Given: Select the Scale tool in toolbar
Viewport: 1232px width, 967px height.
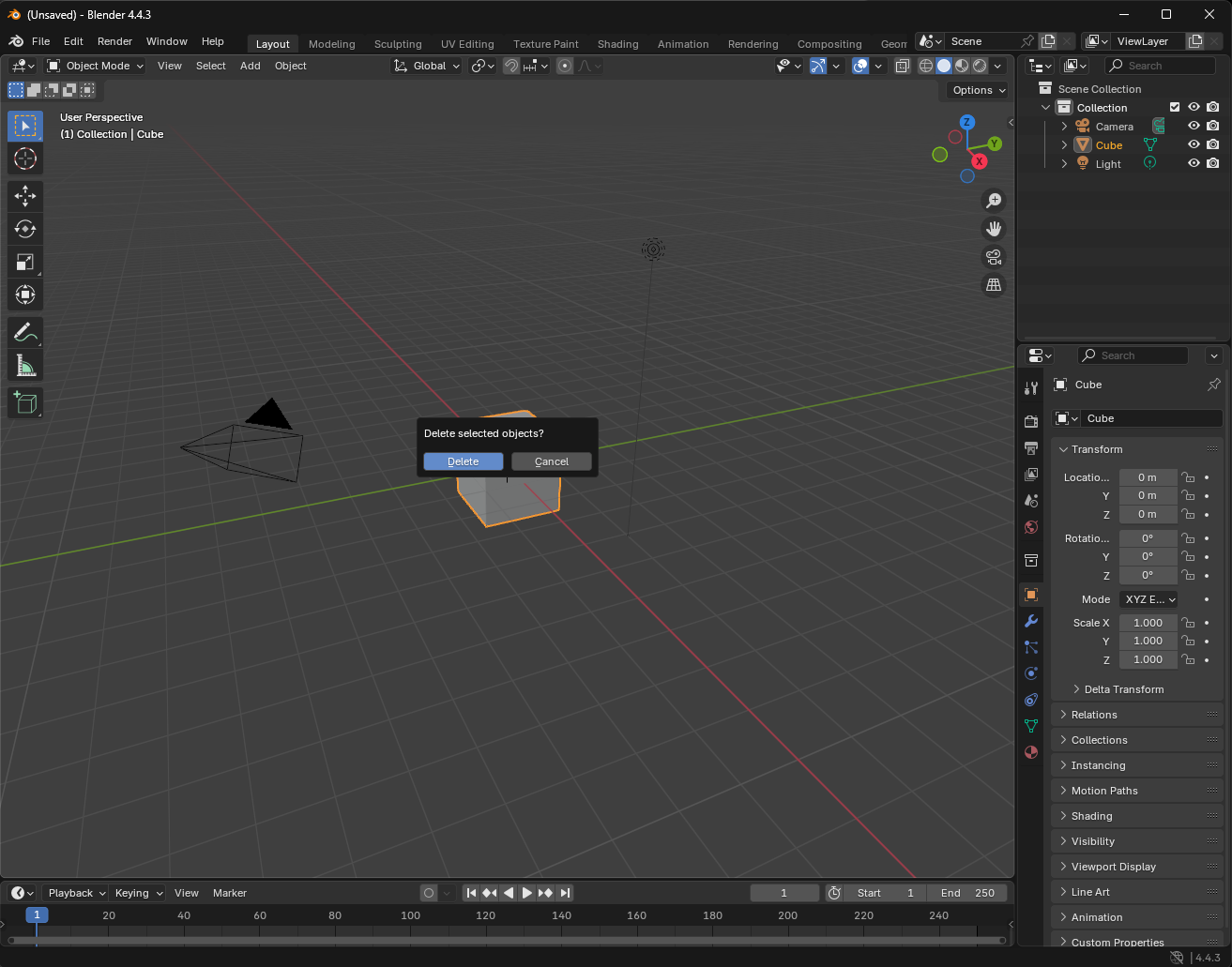Looking at the screenshot, I should click(x=25, y=263).
